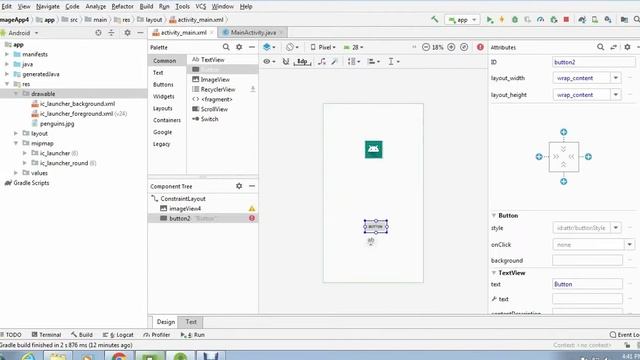Open Component Tree settings gear
Screen dimensions: 640x360
coord(239,186)
